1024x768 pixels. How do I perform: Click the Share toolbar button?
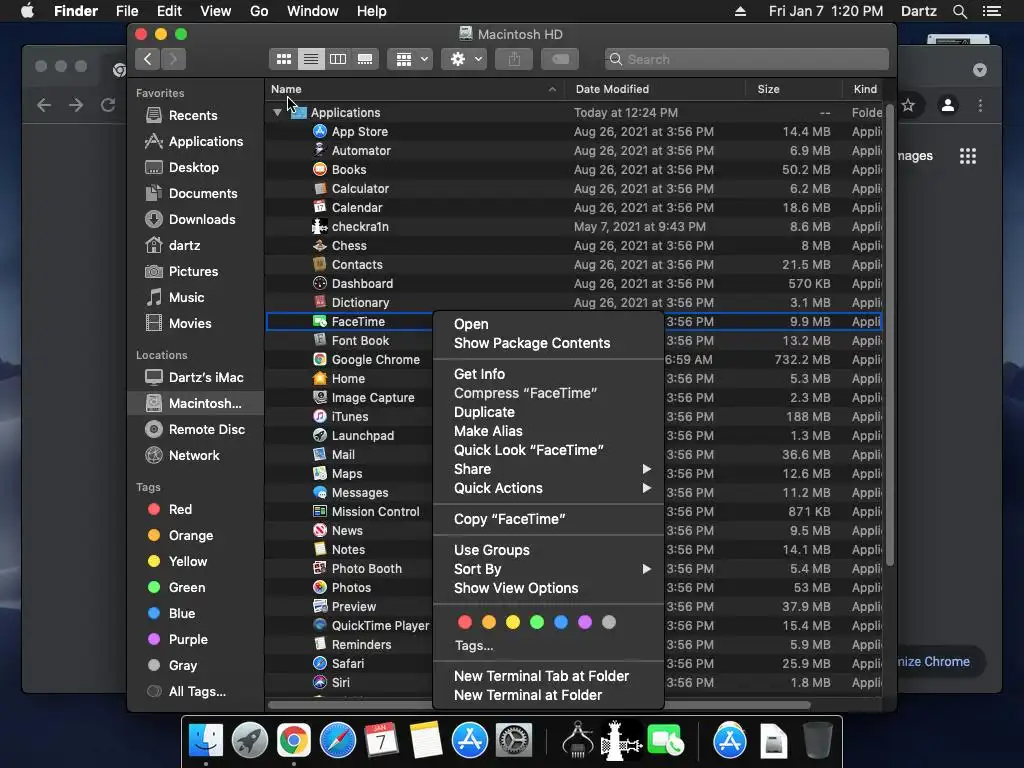coord(515,59)
